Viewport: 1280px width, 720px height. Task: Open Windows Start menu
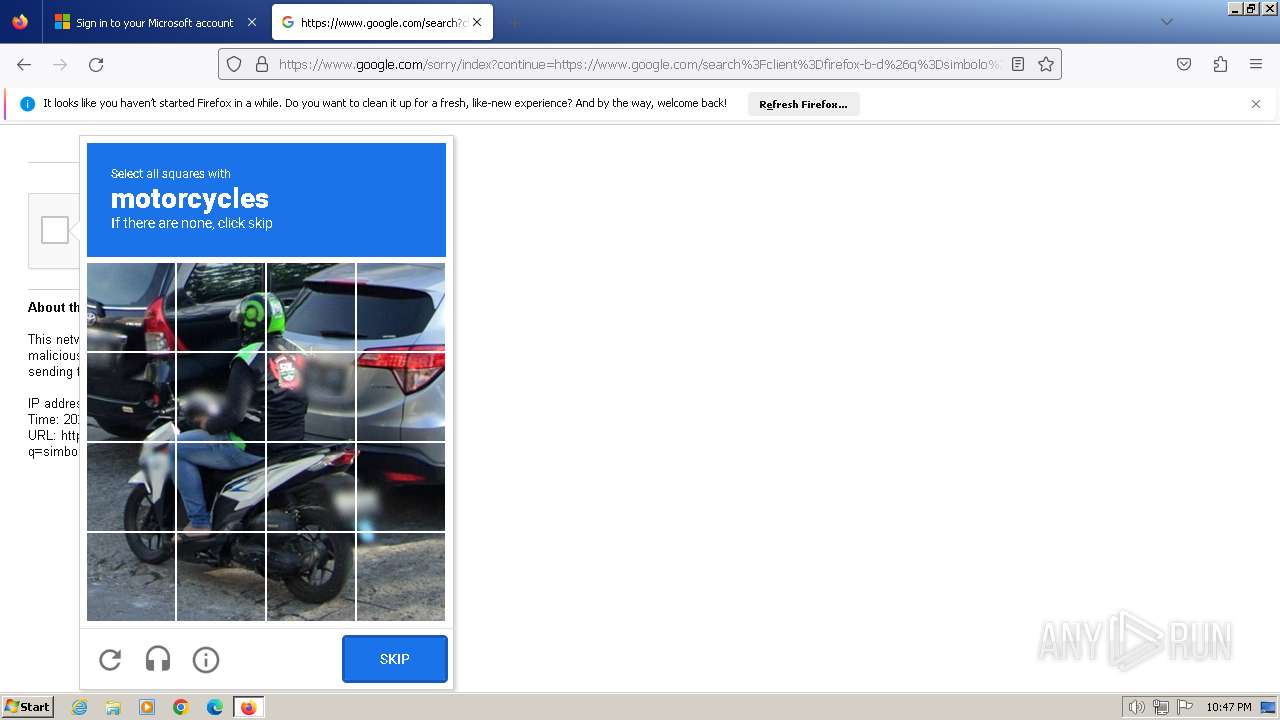(27, 707)
